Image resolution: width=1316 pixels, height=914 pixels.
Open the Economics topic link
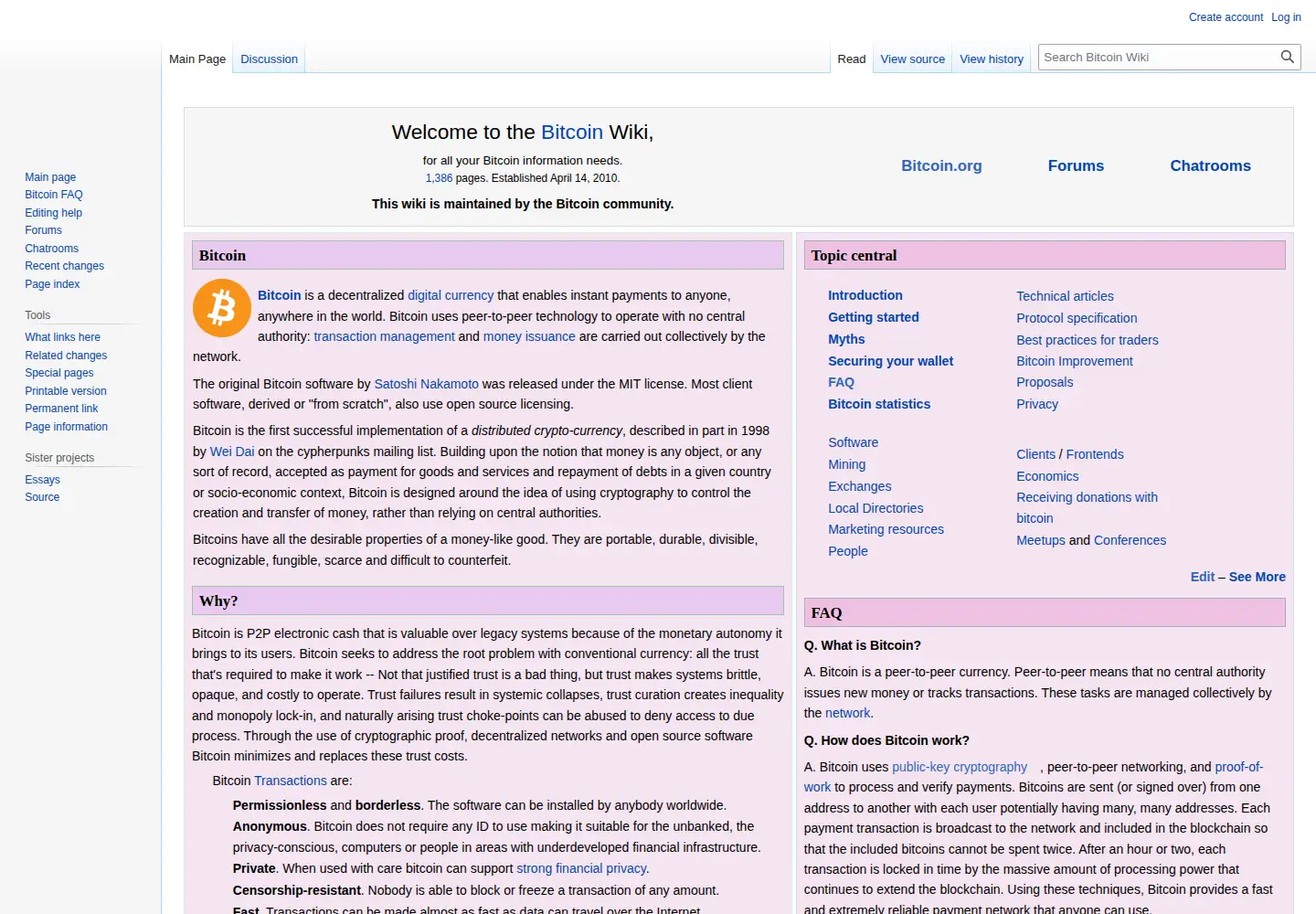tap(1047, 476)
